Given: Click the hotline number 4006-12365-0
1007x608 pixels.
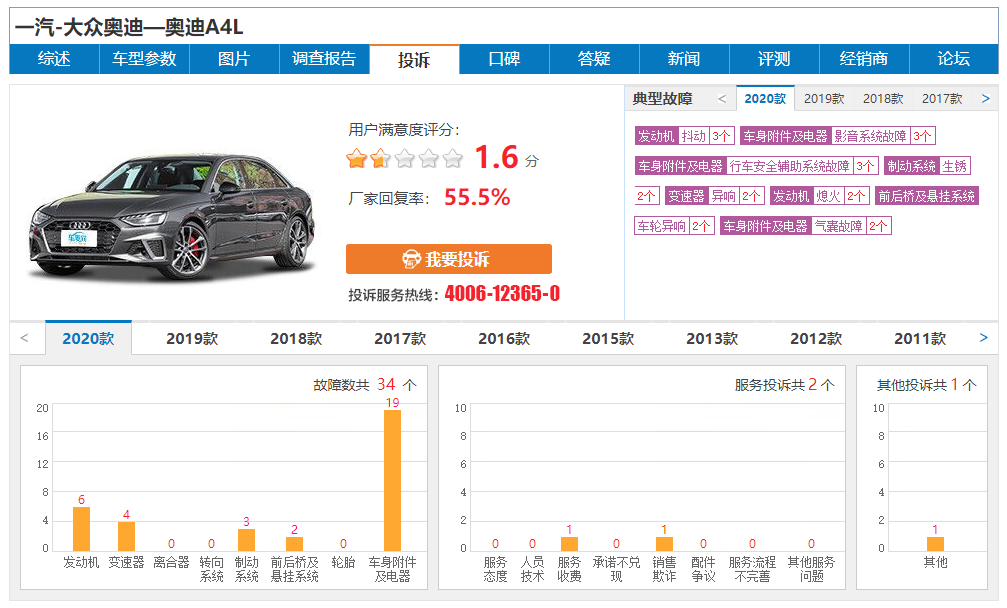Looking at the screenshot, I should click(502, 293).
